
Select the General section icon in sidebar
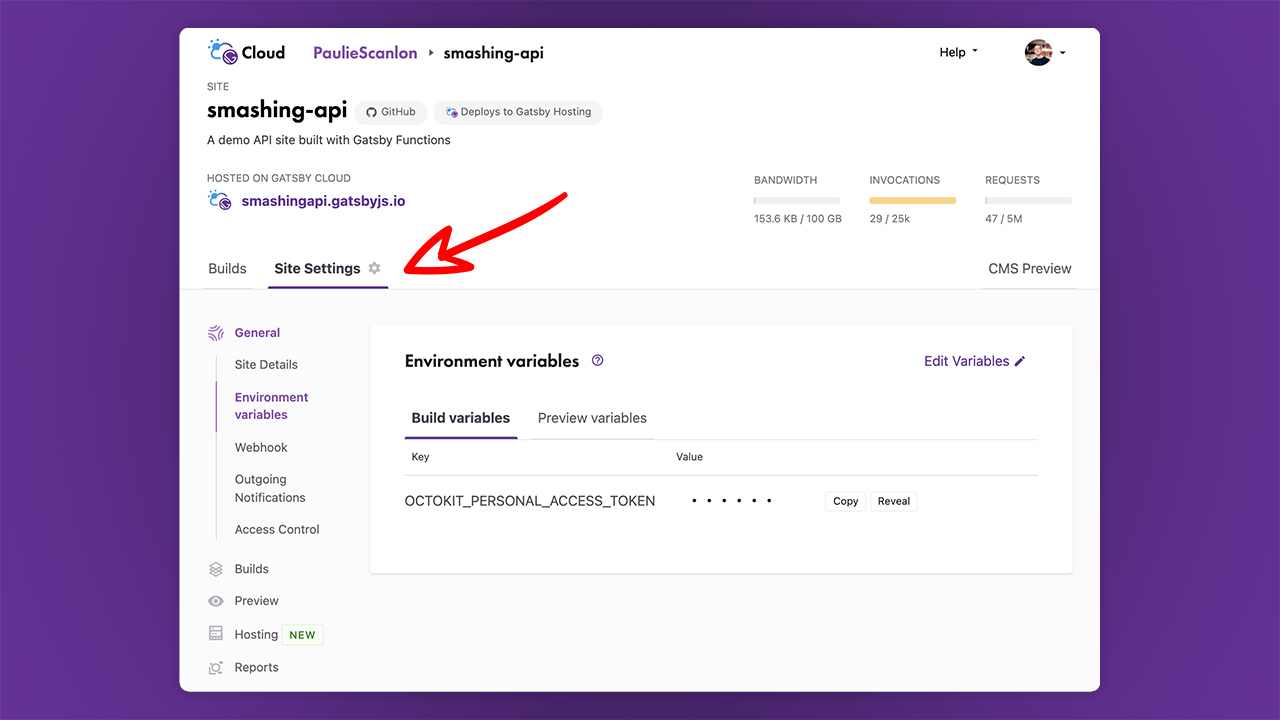tap(216, 332)
